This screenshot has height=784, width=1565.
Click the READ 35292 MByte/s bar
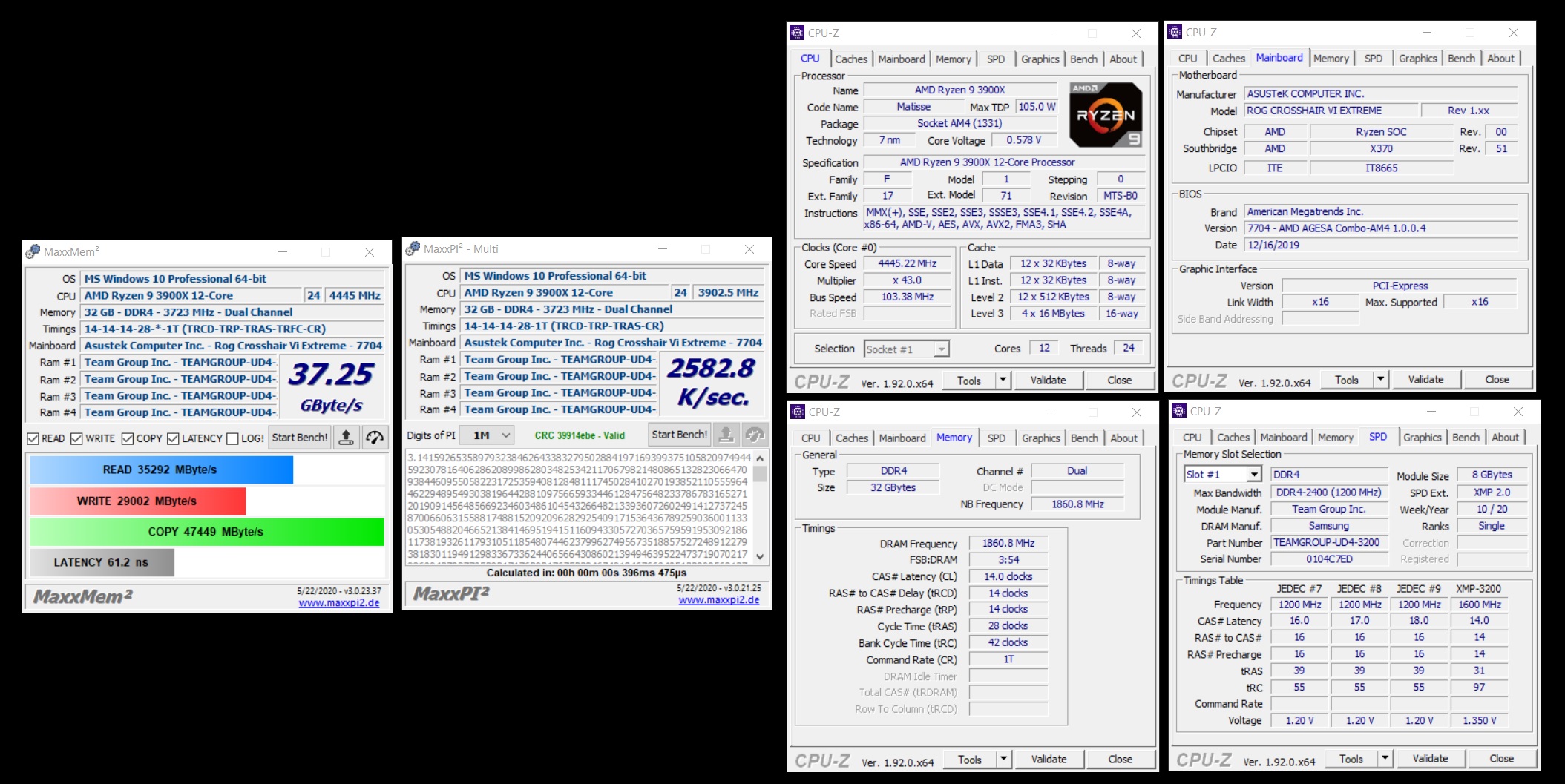(x=161, y=470)
